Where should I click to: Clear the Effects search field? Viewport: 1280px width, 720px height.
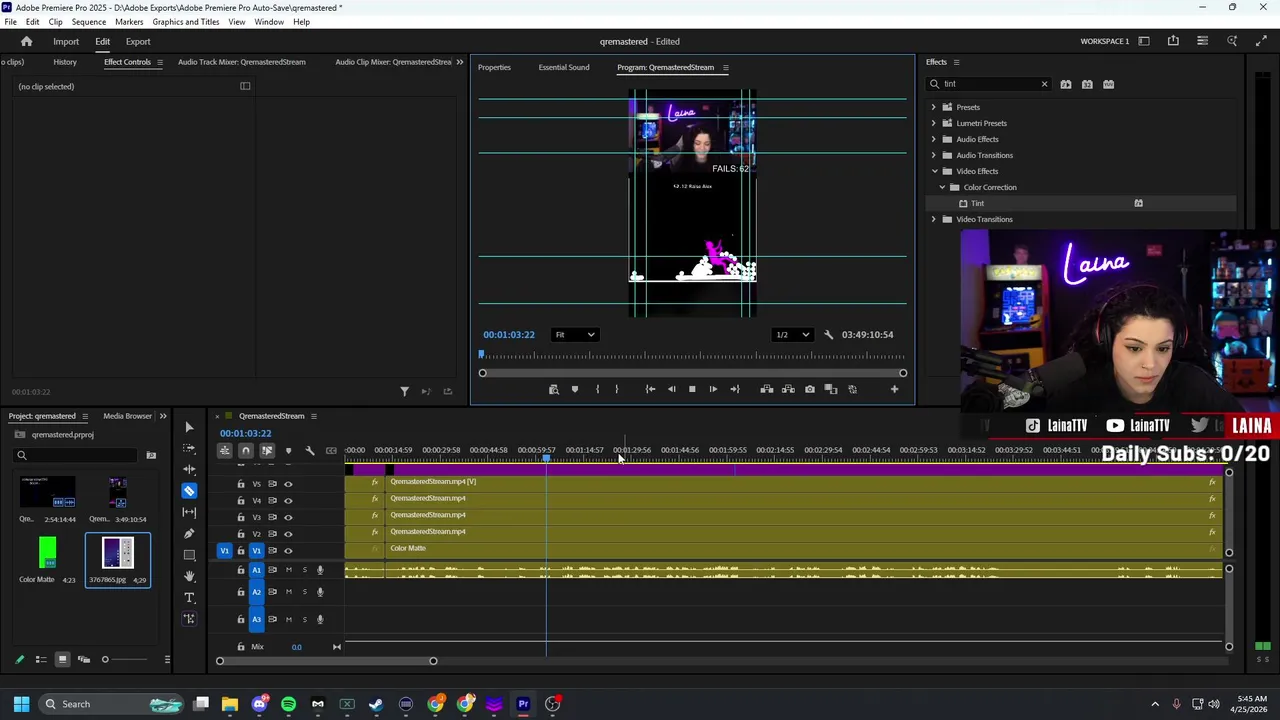pyautogui.click(x=1044, y=84)
